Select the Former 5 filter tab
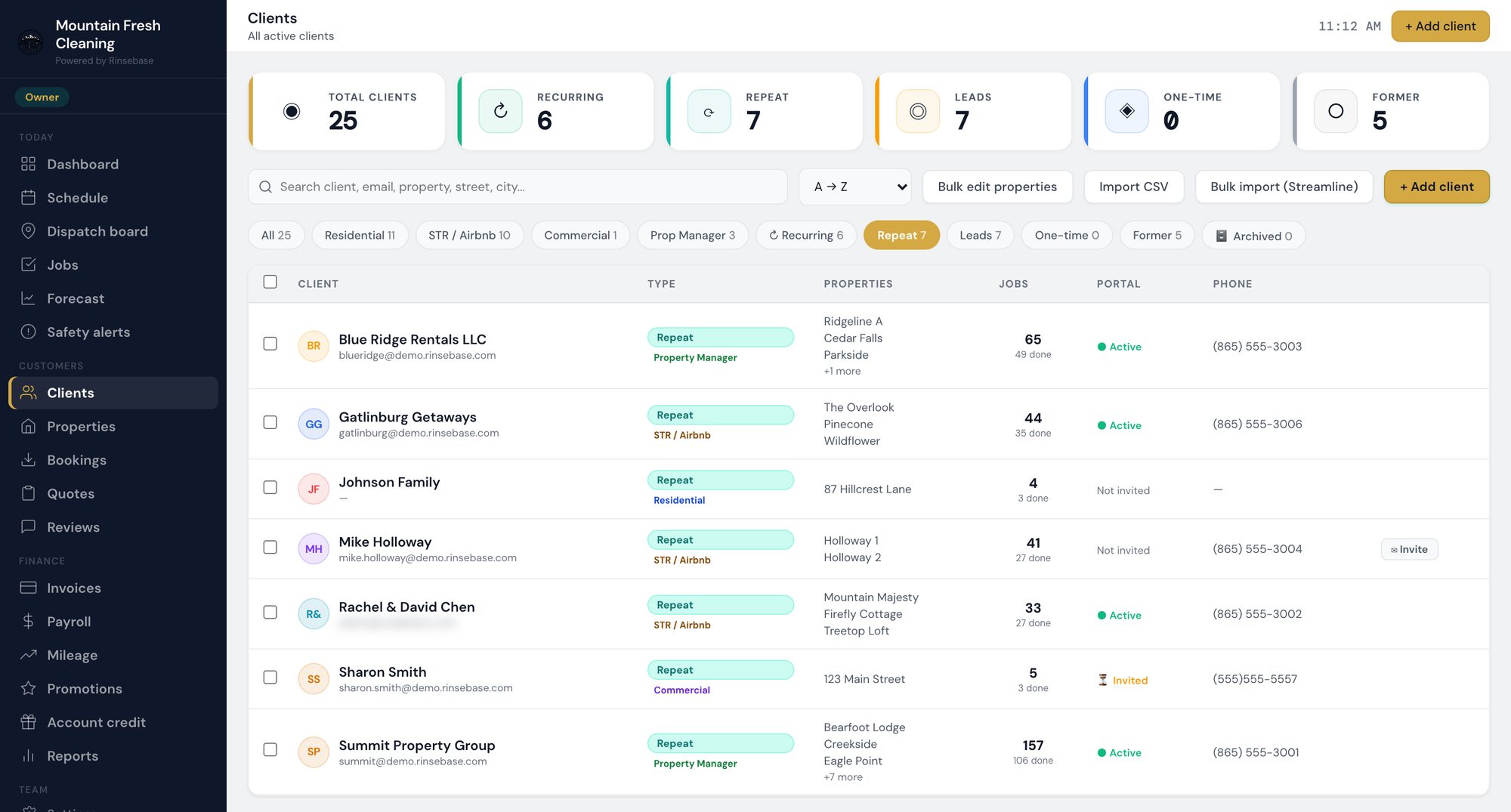This screenshot has width=1511, height=812. click(1157, 235)
